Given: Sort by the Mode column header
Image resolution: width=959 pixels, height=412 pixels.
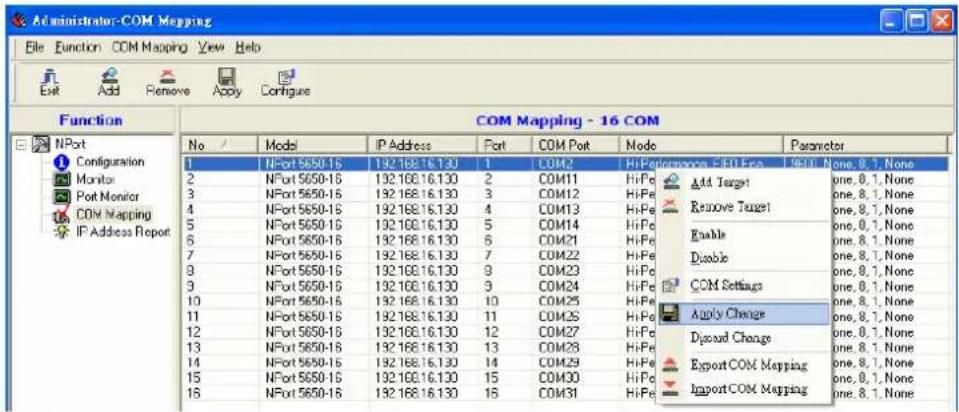Looking at the screenshot, I should 700,145.
